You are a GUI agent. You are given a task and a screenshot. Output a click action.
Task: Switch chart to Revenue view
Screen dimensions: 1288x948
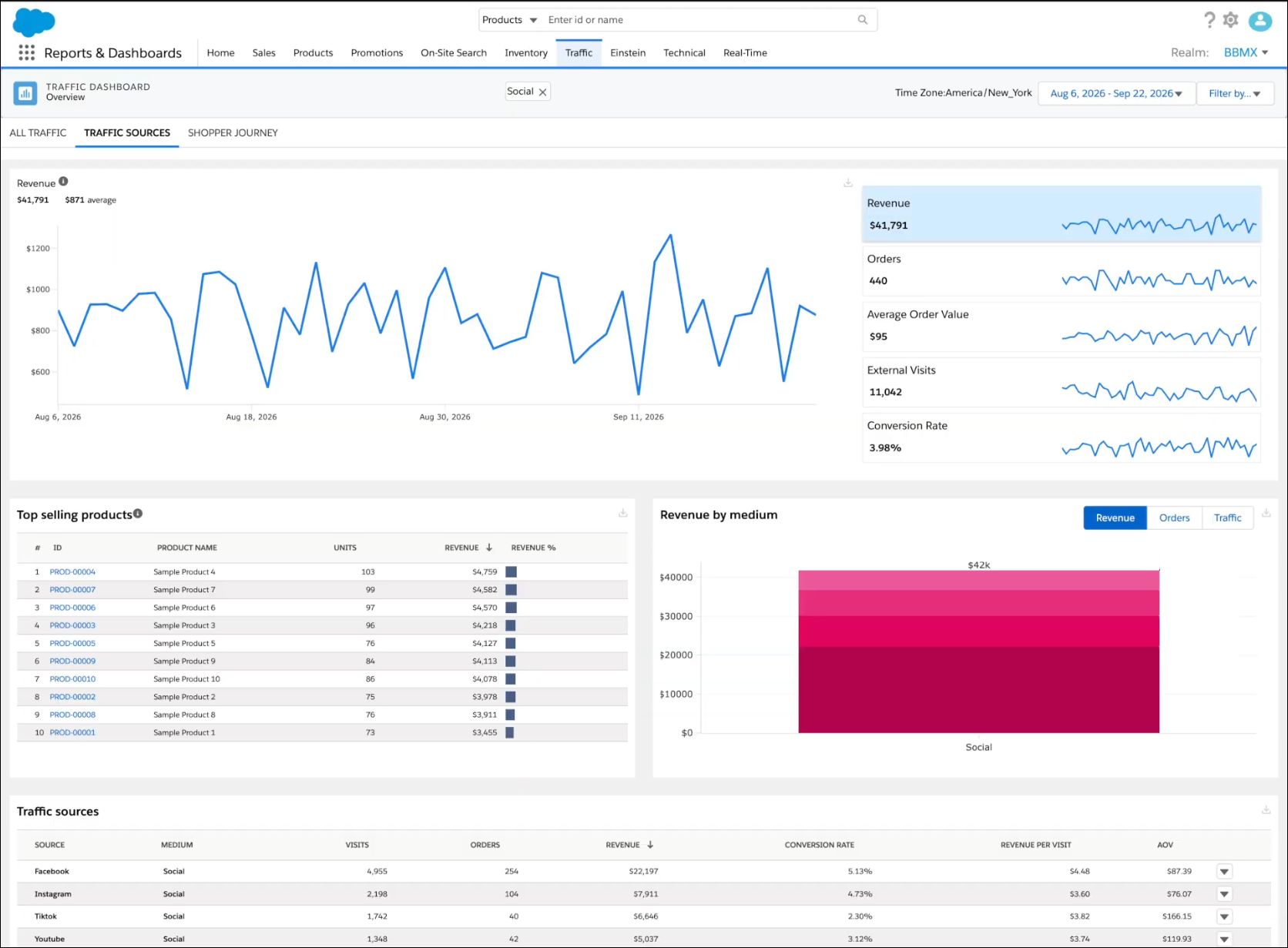(x=1115, y=518)
